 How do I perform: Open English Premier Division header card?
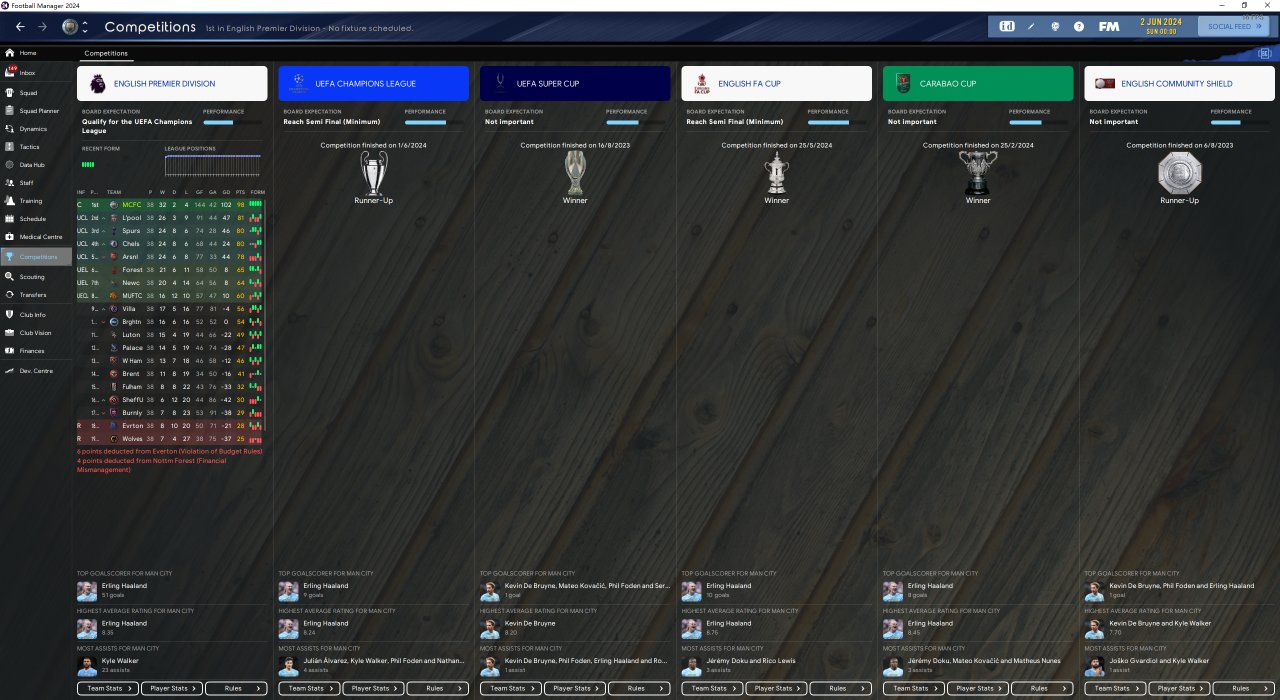click(172, 84)
